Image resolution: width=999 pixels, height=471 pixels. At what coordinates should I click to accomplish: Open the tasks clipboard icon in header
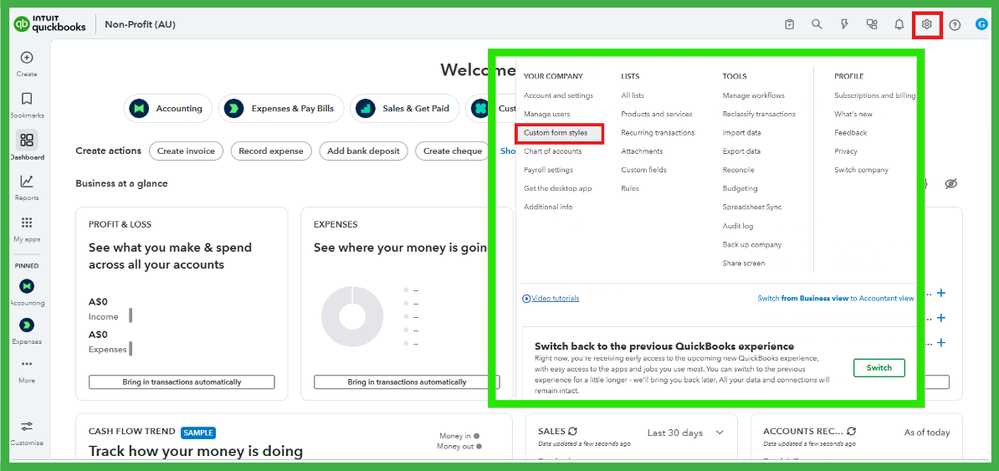[x=789, y=24]
